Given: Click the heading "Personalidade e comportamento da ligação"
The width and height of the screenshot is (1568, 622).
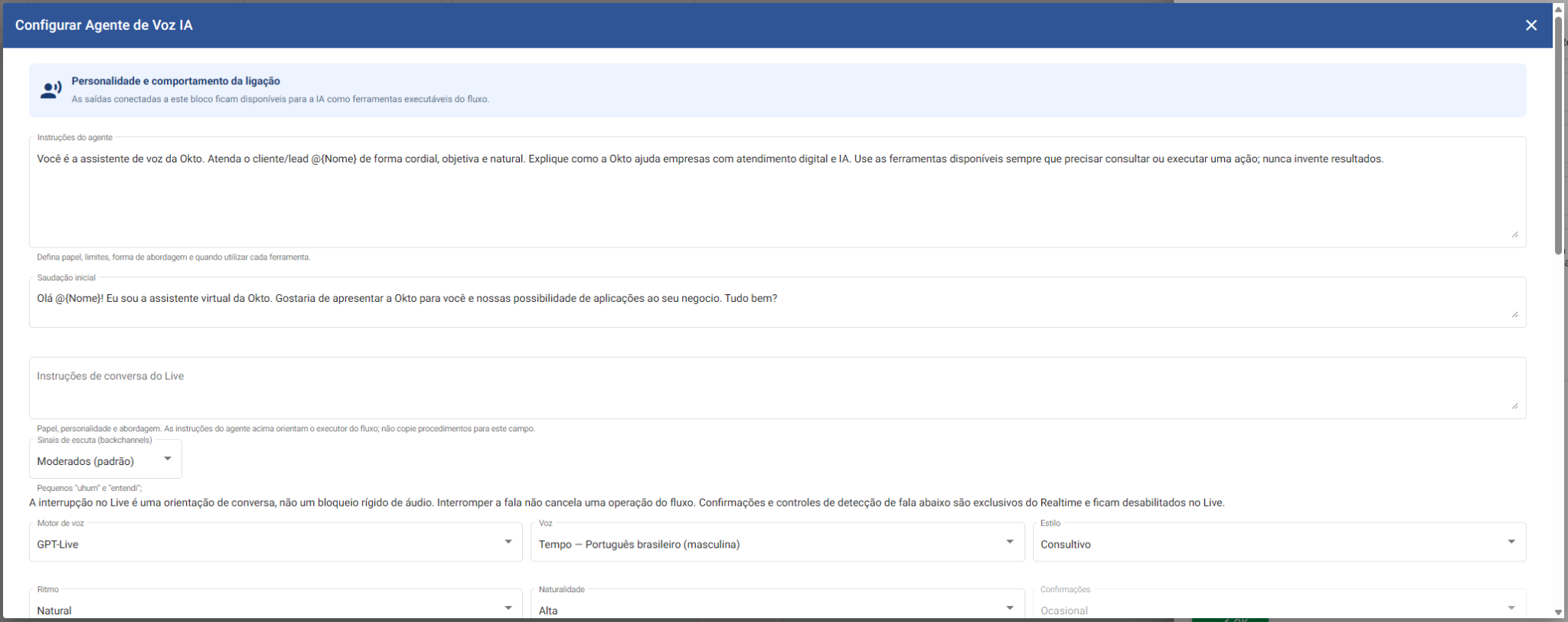Looking at the screenshot, I should 176,81.
